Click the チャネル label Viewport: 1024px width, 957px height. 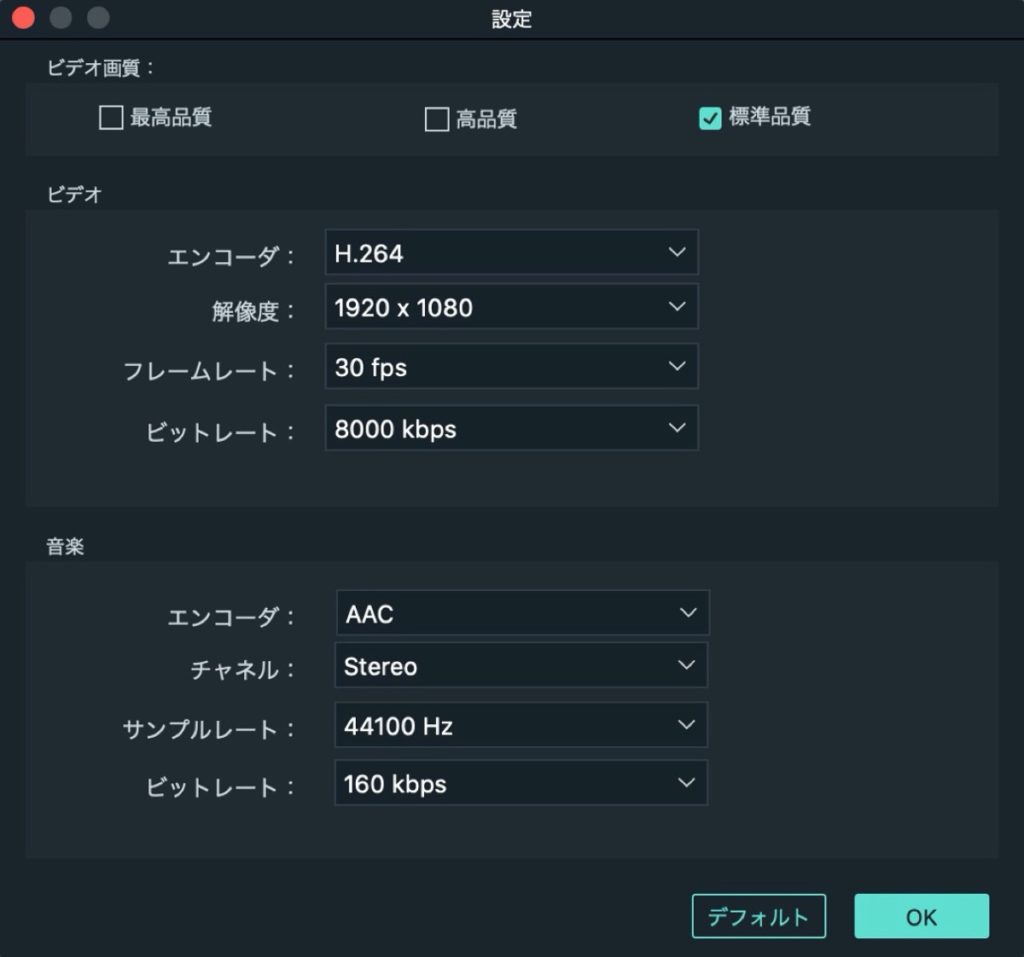point(242,670)
